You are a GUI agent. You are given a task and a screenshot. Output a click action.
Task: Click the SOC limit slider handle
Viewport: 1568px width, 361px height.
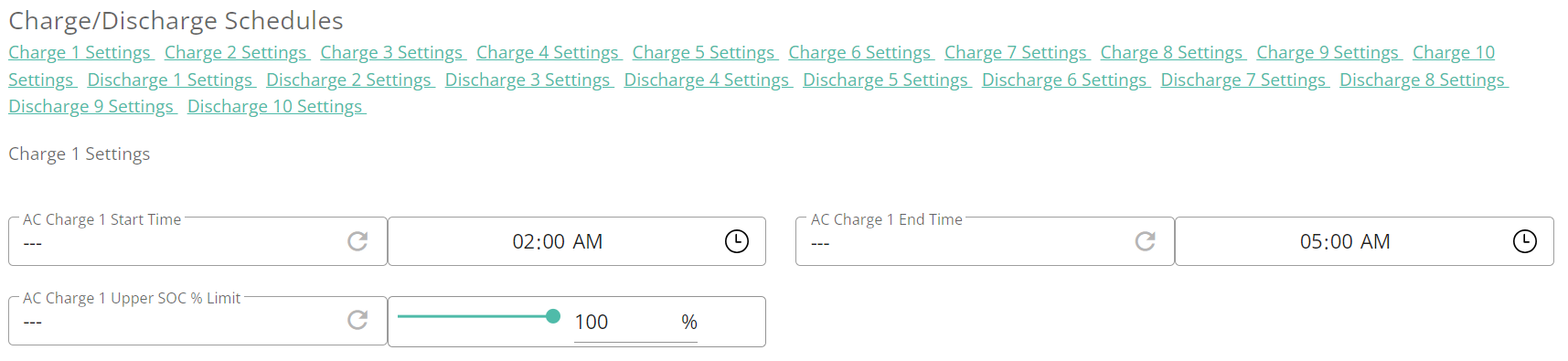click(x=553, y=316)
